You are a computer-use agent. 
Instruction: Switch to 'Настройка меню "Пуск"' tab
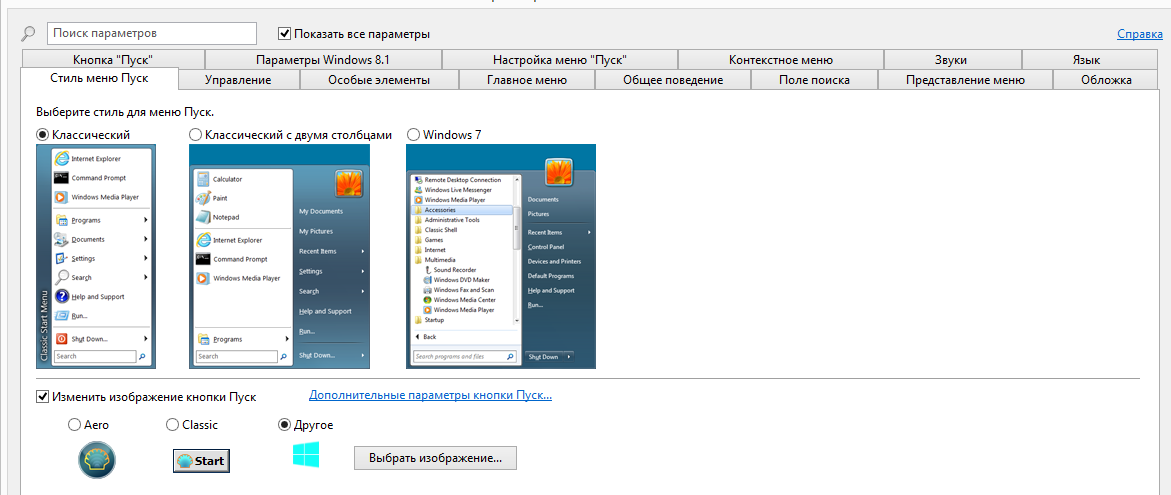point(559,60)
